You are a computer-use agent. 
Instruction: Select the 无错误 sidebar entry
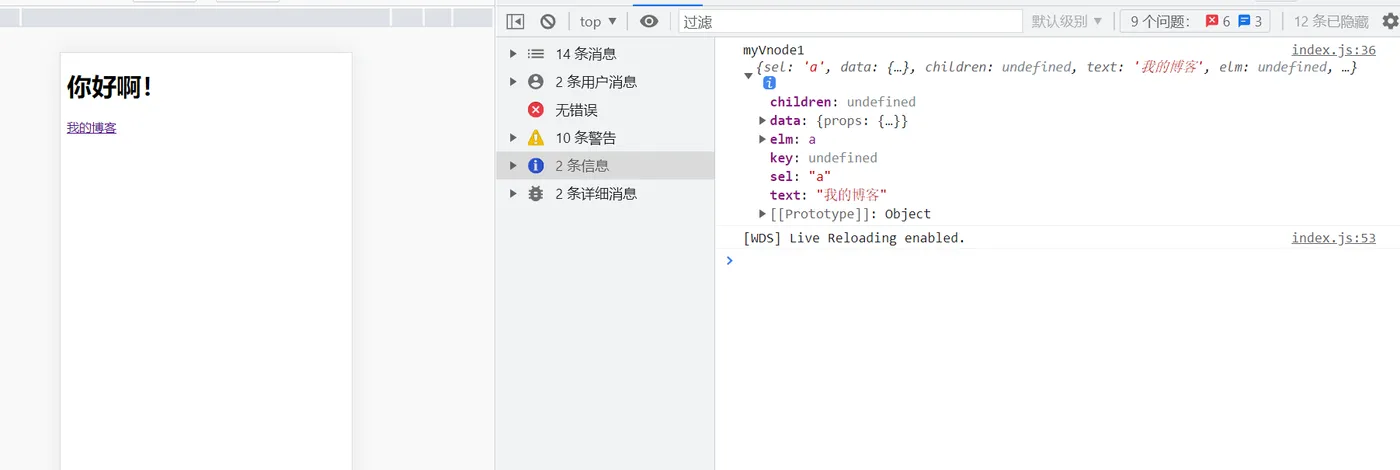pyautogui.click(x=605, y=110)
